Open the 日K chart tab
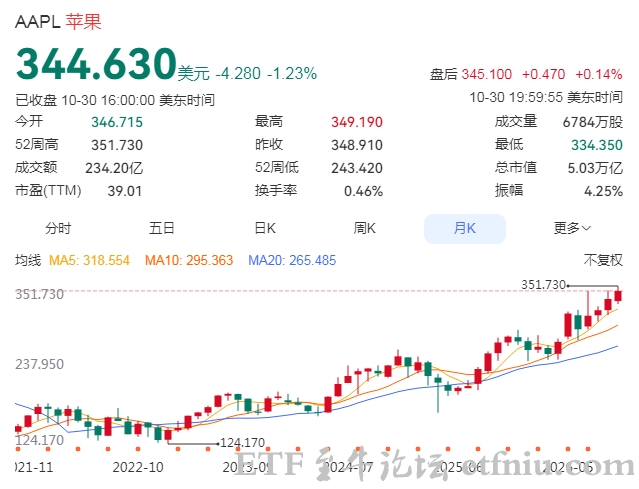This screenshot has height=489, width=639. point(265,228)
